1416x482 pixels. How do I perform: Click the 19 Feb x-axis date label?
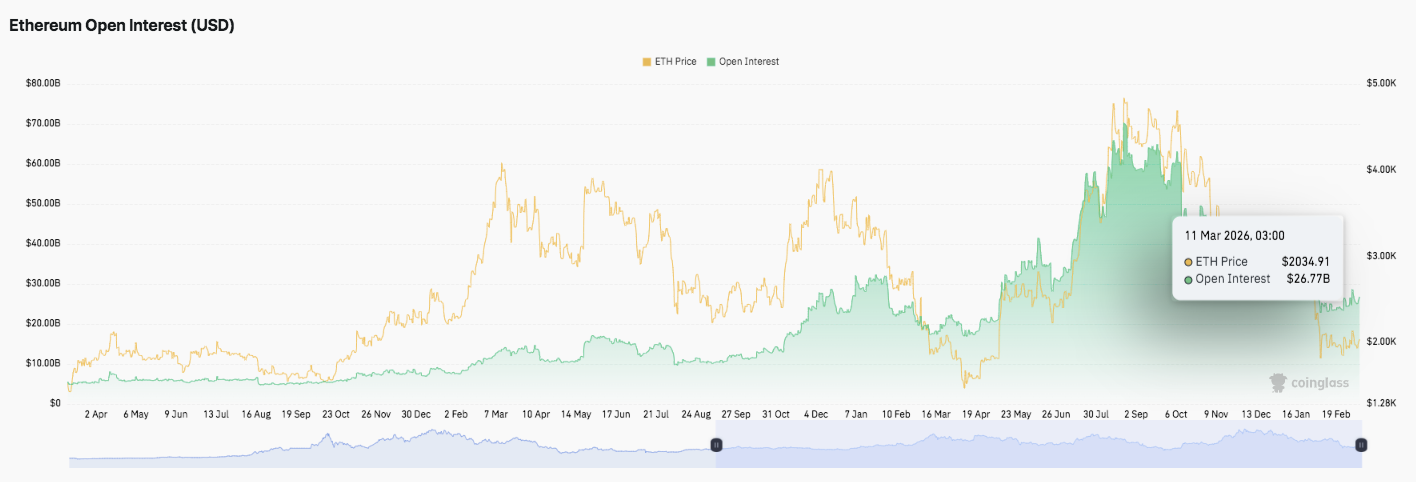tap(1339, 413)
